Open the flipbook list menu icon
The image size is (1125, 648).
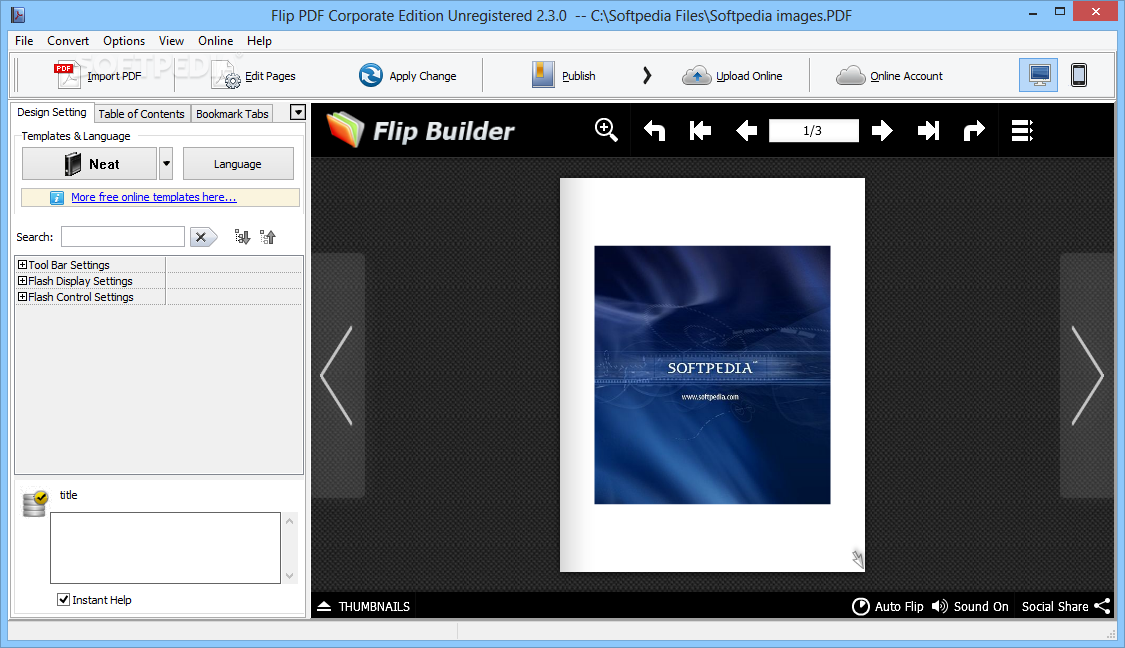(1022, 131)
